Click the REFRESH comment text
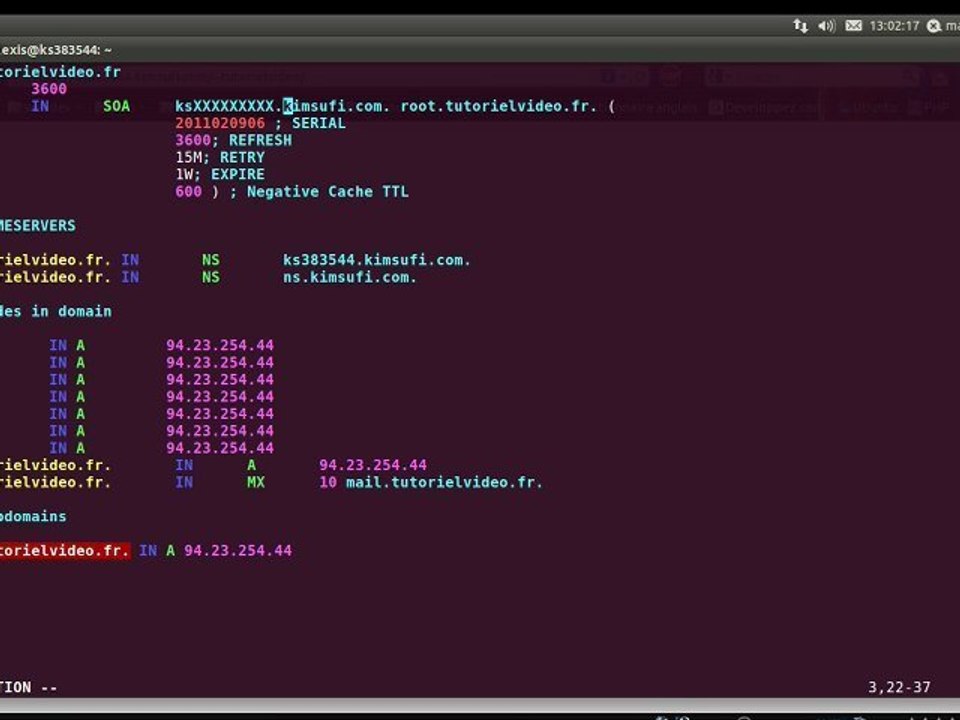This screenshot has height=720, width=960. [260, 140]
